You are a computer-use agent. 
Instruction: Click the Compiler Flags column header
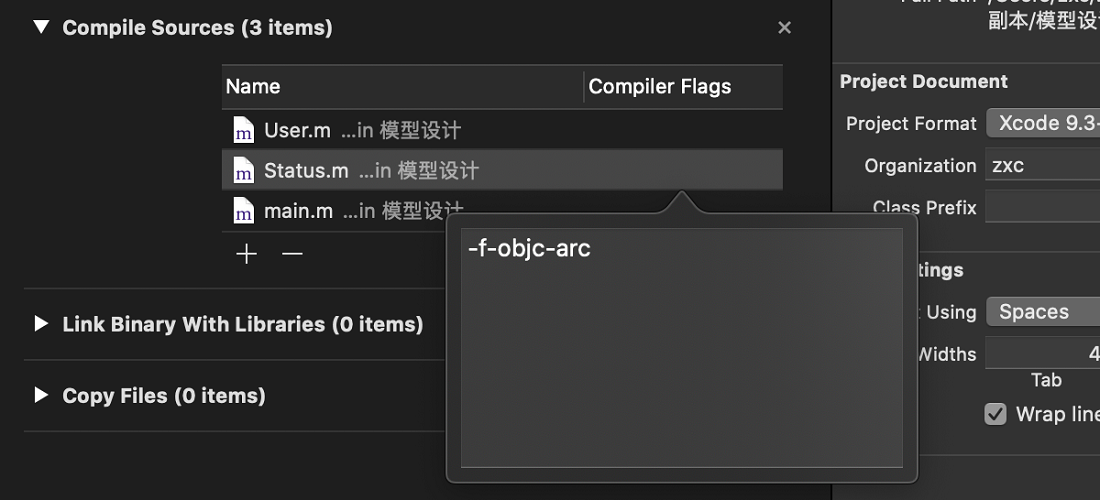coord(683,86)
